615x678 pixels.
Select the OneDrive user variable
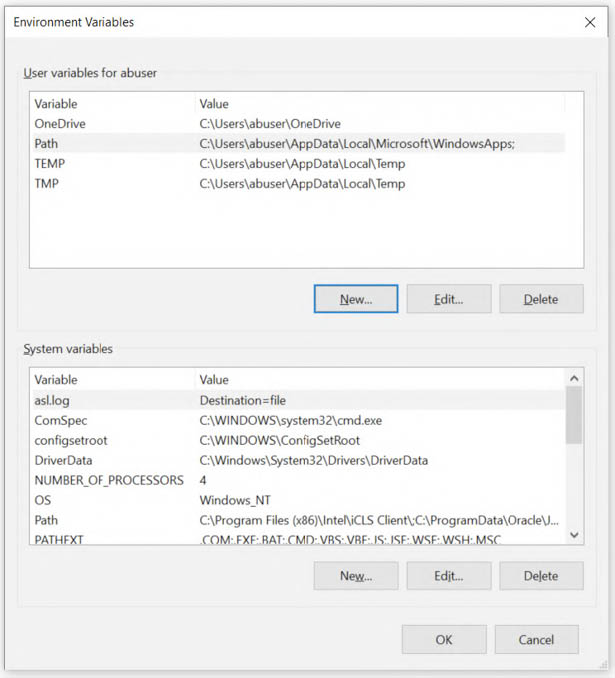coord(60,124)
